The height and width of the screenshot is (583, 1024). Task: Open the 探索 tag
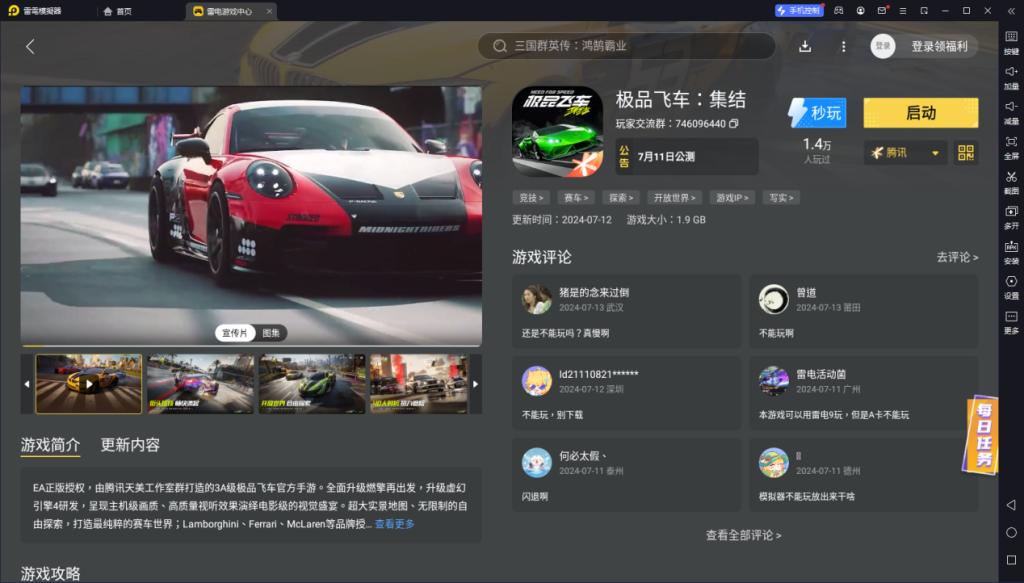point(621,198)
